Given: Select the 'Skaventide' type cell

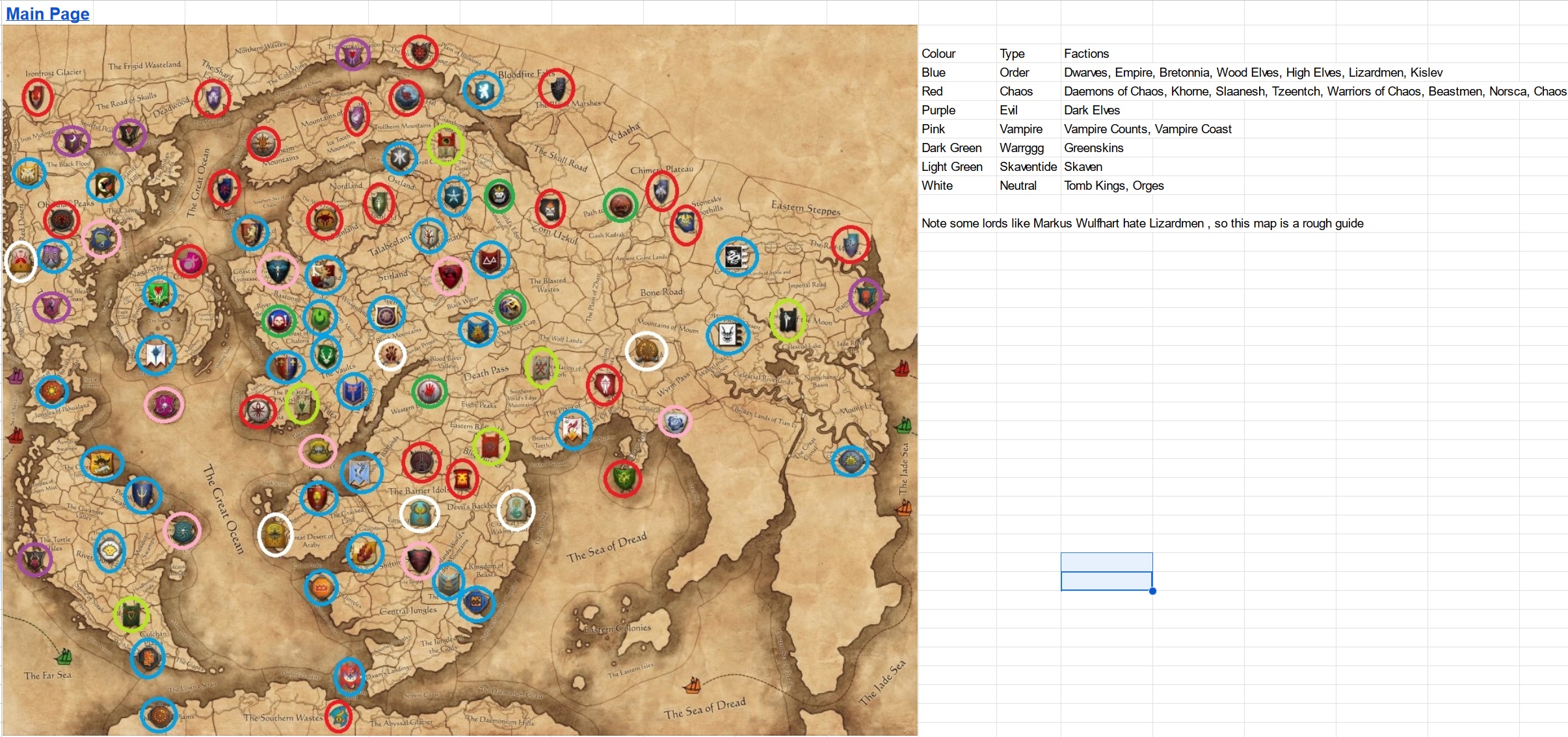Looking at the screenshot, I should pos(1028,167).
